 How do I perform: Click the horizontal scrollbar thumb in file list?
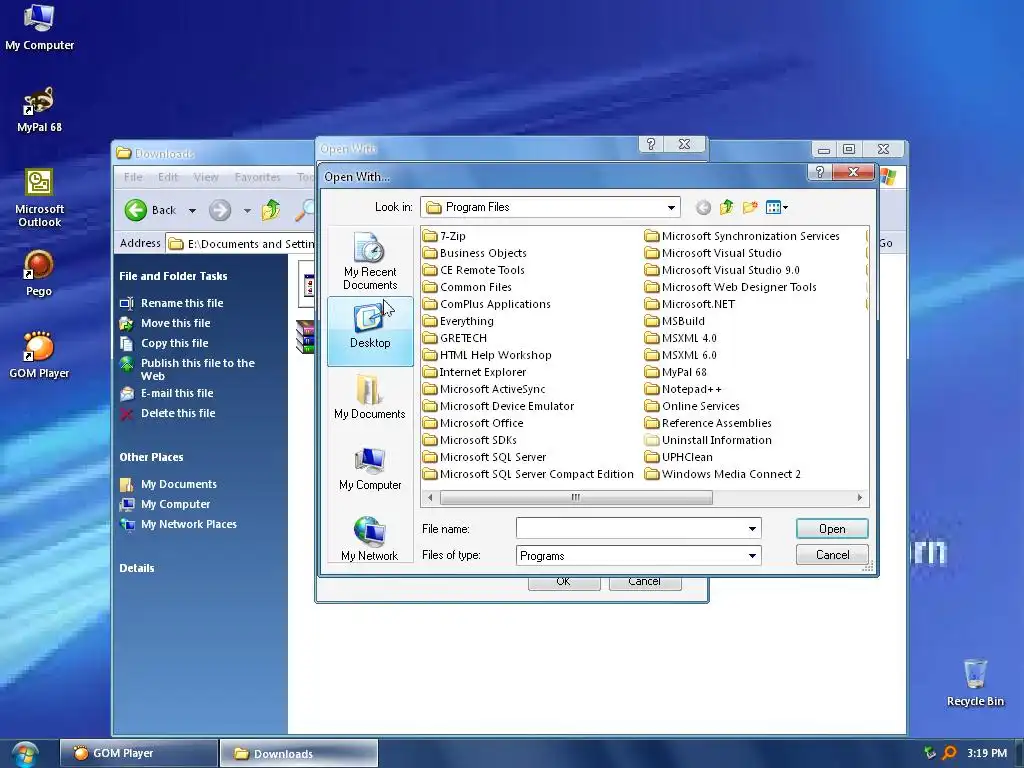(576, 498)
